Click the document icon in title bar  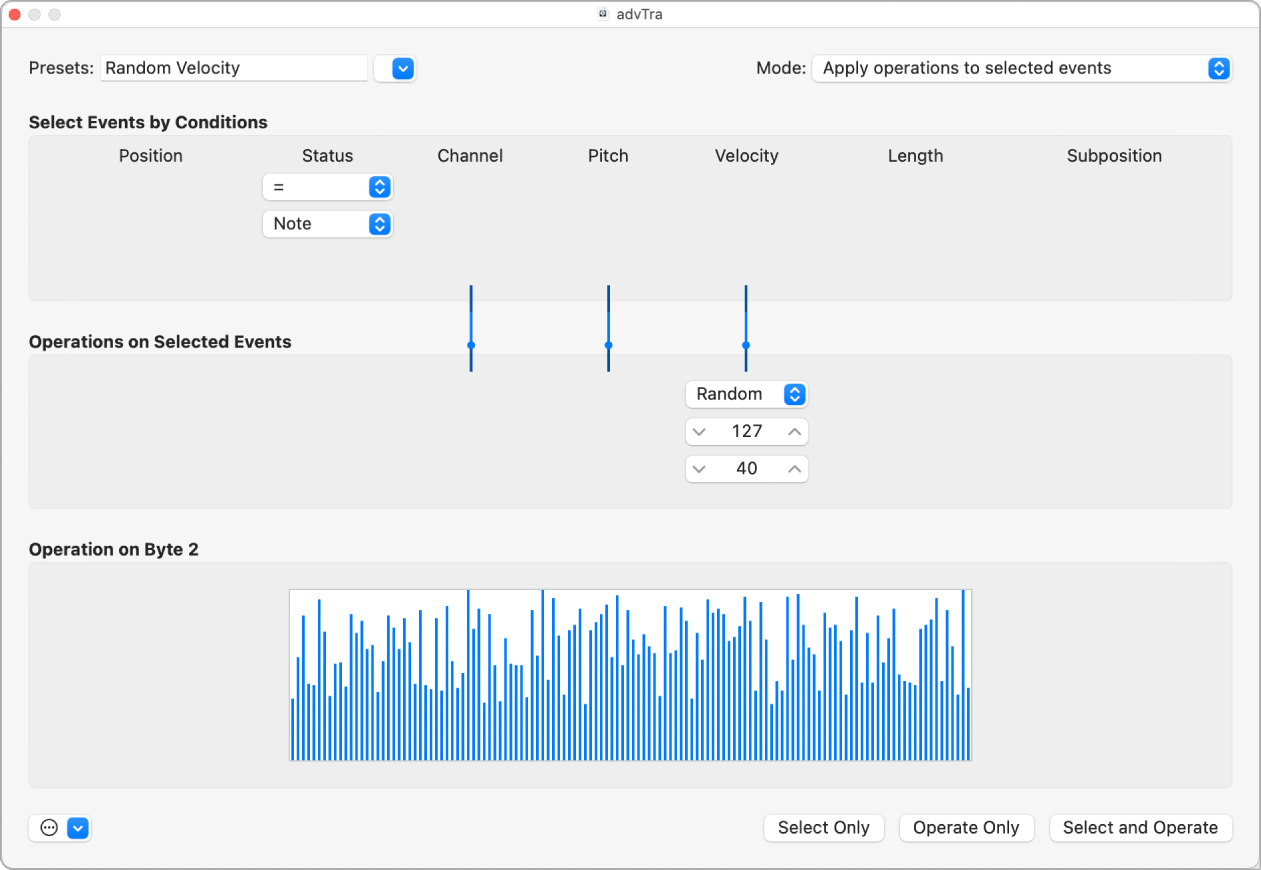(x=603, y=14)
